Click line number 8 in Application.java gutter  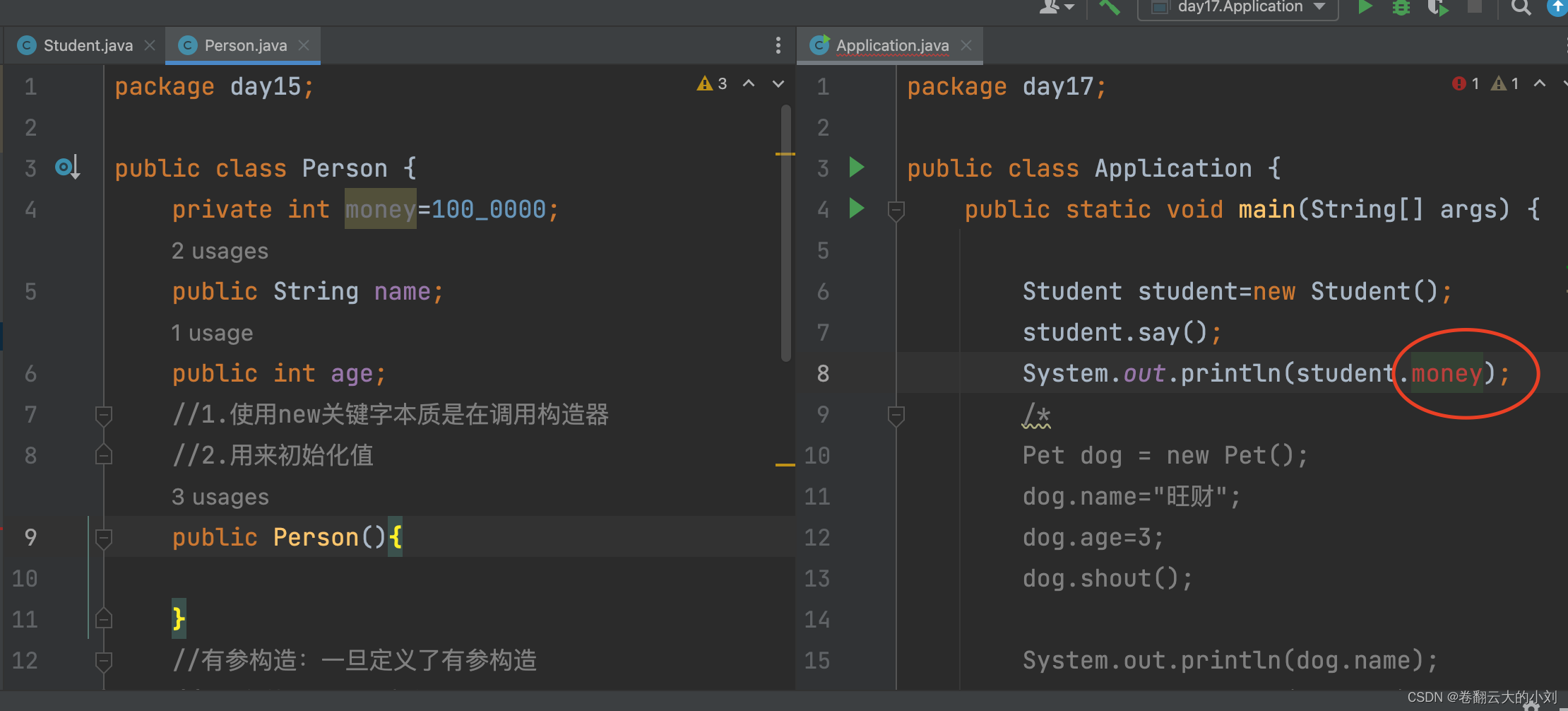pyautogui.click(x=823, y=373)
